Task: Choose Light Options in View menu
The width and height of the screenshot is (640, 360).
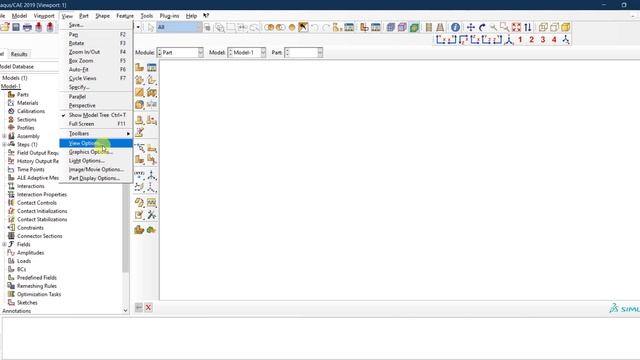Action: pyautogui.click(x=96, y=160)
